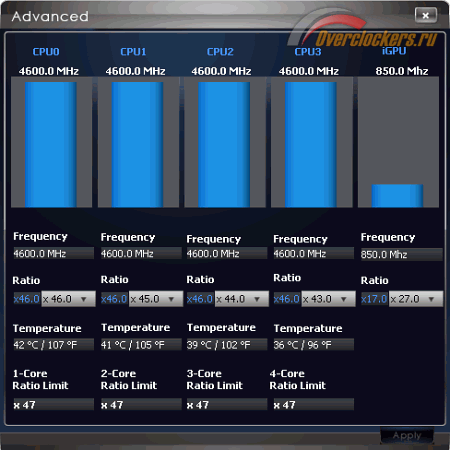Click iGPU current ratio value x17.0

(374, 299)
